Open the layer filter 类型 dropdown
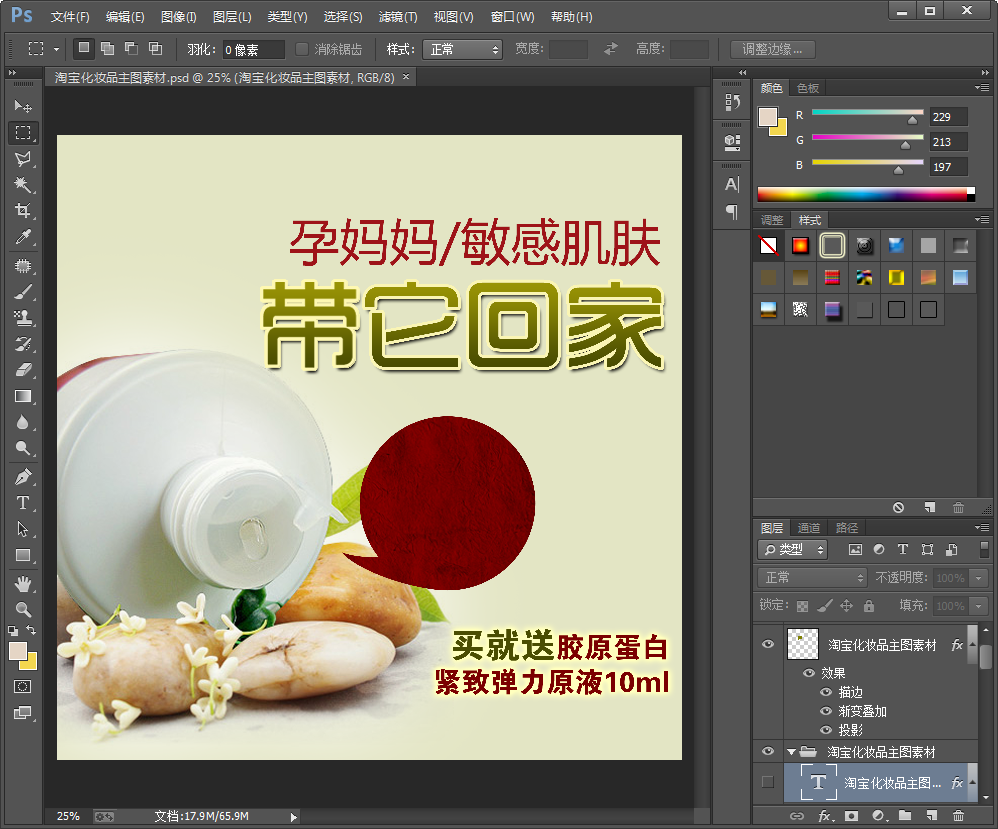Image resolution: width=998 pixels, height=829 pixels. click(x=792, y=549)
